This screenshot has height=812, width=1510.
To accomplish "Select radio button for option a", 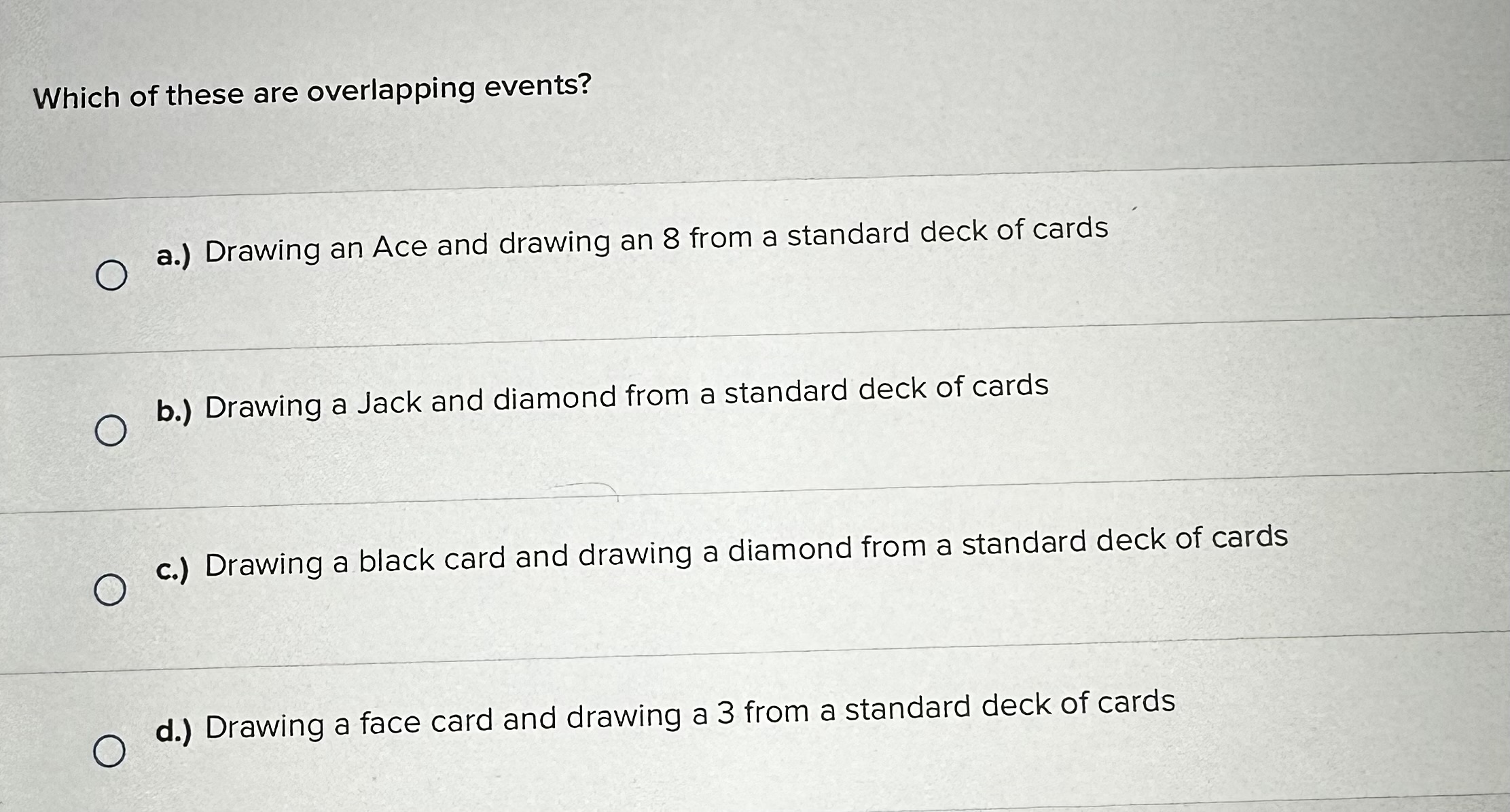I will pyautogui.click(x=113, y=276).
